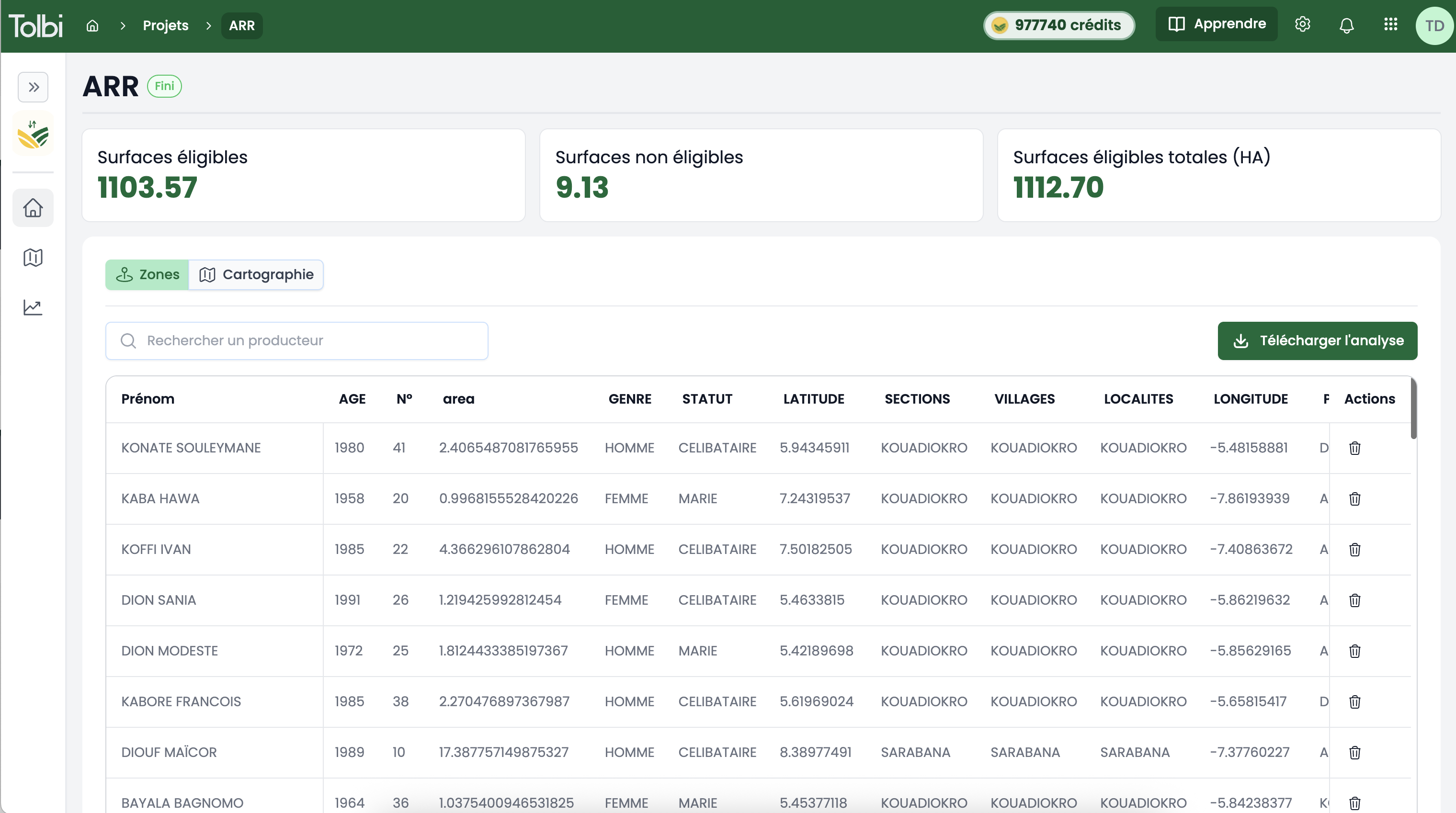Delete the KABORE FRANCOIS row

1355,702
